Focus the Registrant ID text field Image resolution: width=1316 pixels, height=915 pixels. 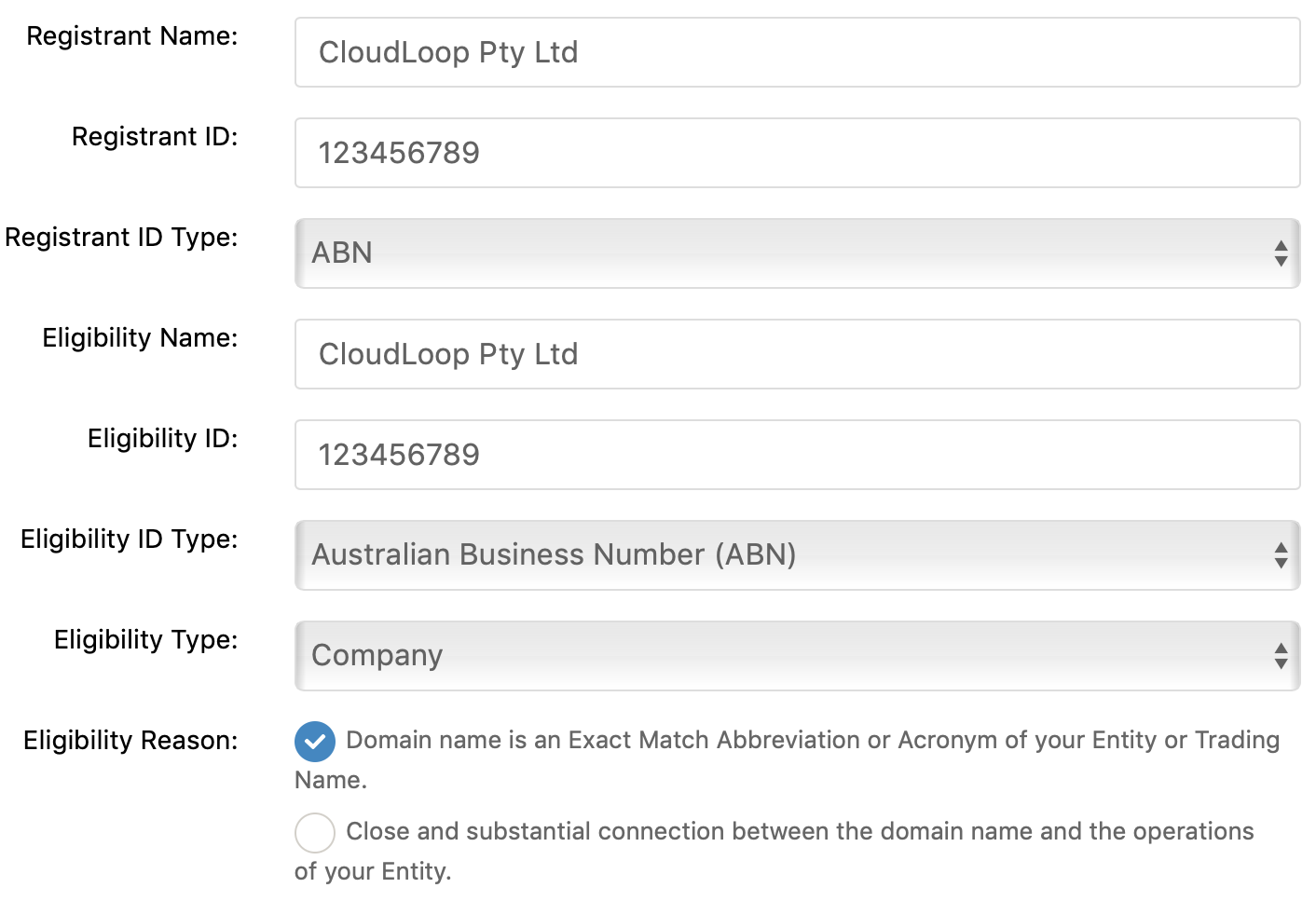pyautogui.click(x=797, y=153)
